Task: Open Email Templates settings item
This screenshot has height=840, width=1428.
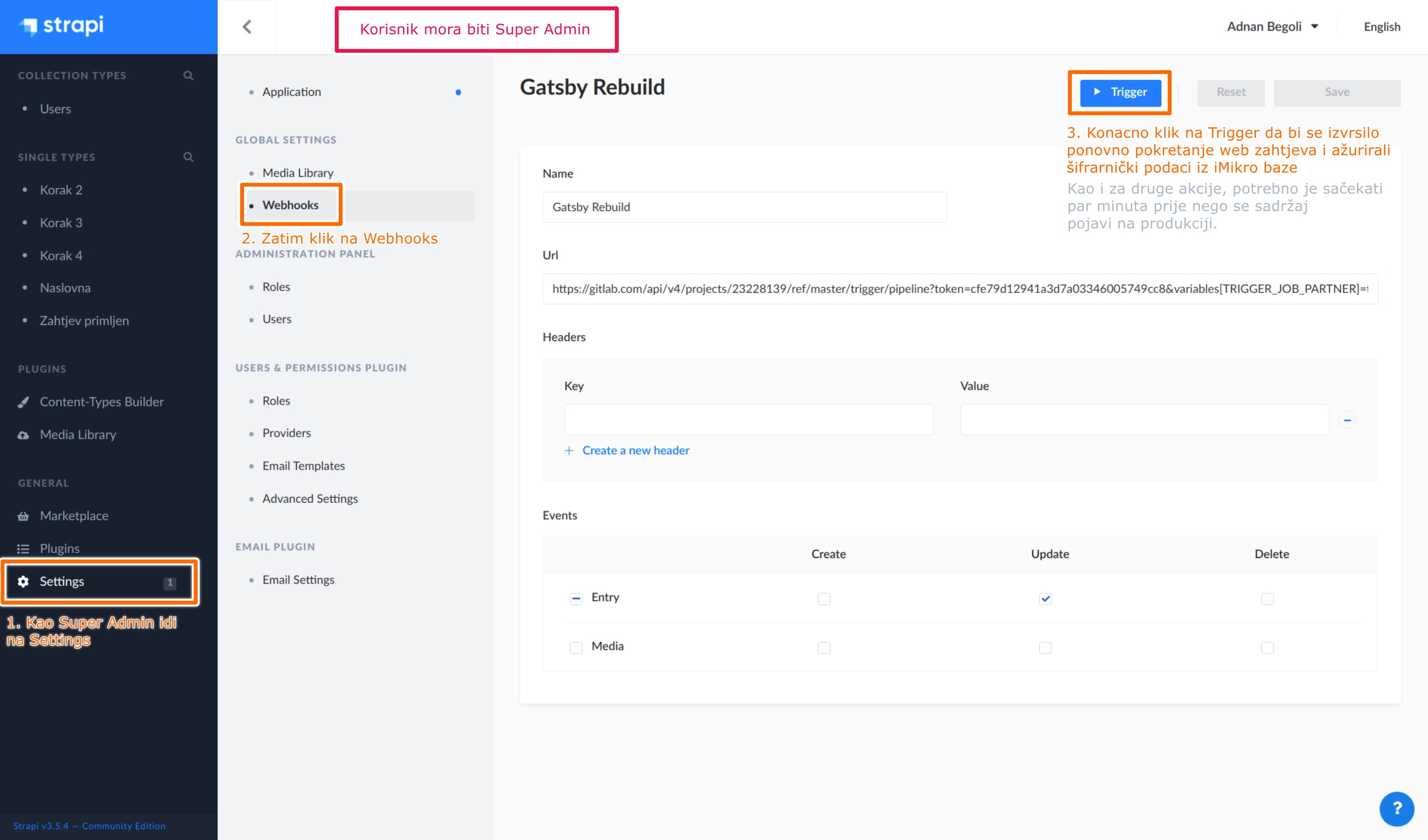Action: [303, 466]
